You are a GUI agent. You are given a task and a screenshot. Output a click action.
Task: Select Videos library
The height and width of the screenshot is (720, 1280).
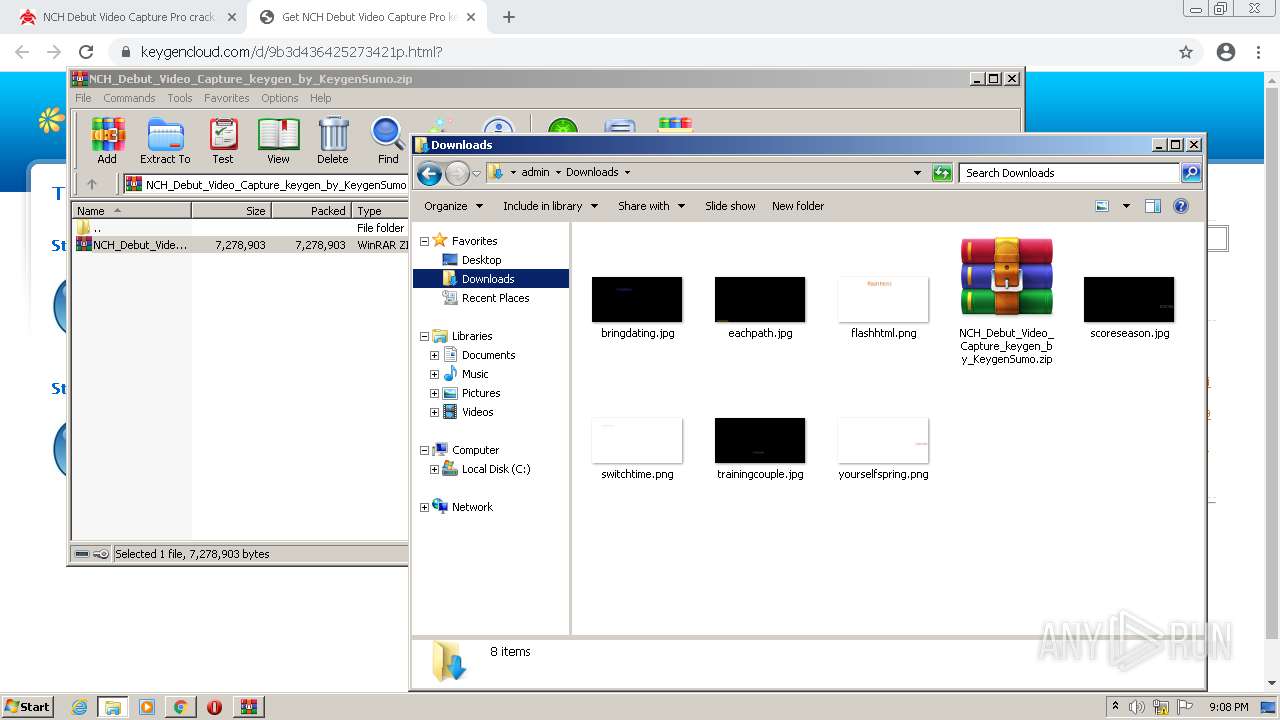477,412
